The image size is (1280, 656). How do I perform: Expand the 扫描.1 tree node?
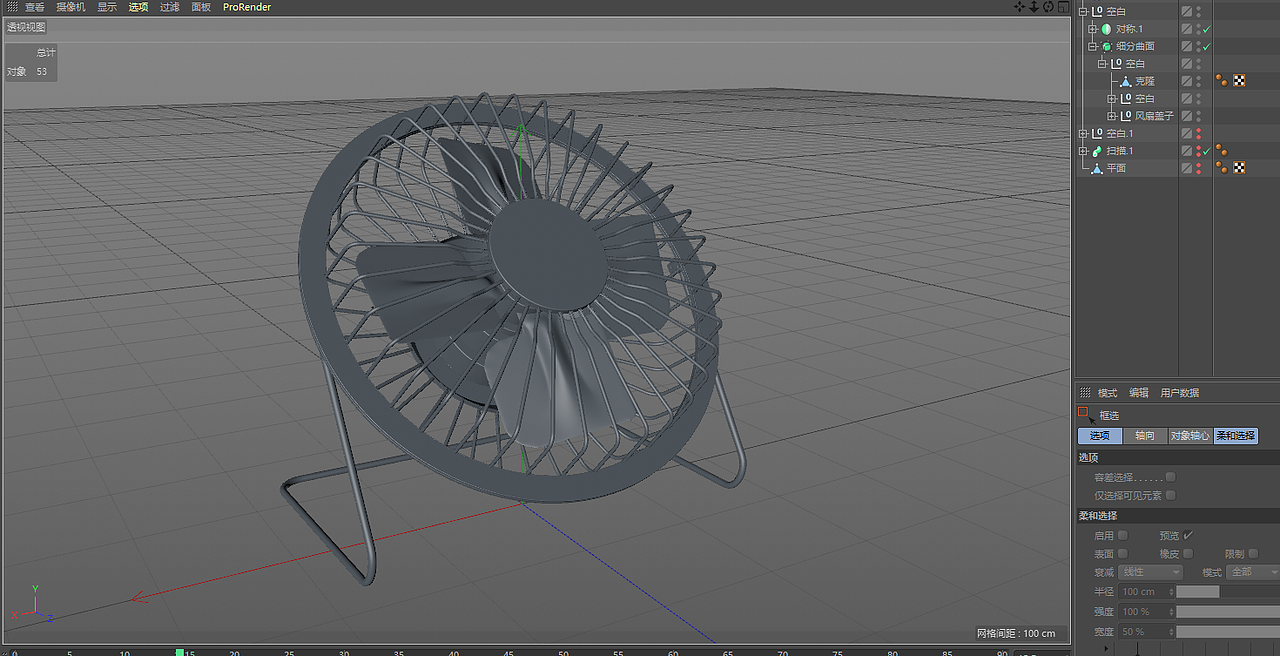pyautogui.click(x=1083, y=151)
